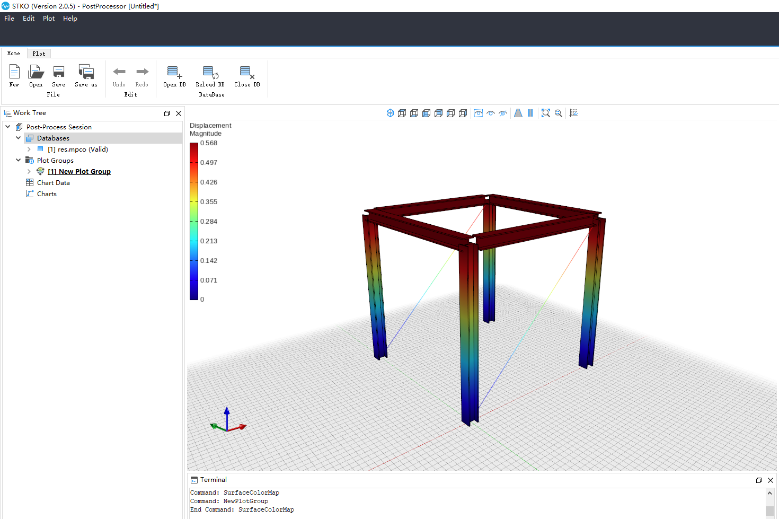Expand the New Plot Group node

29,171
